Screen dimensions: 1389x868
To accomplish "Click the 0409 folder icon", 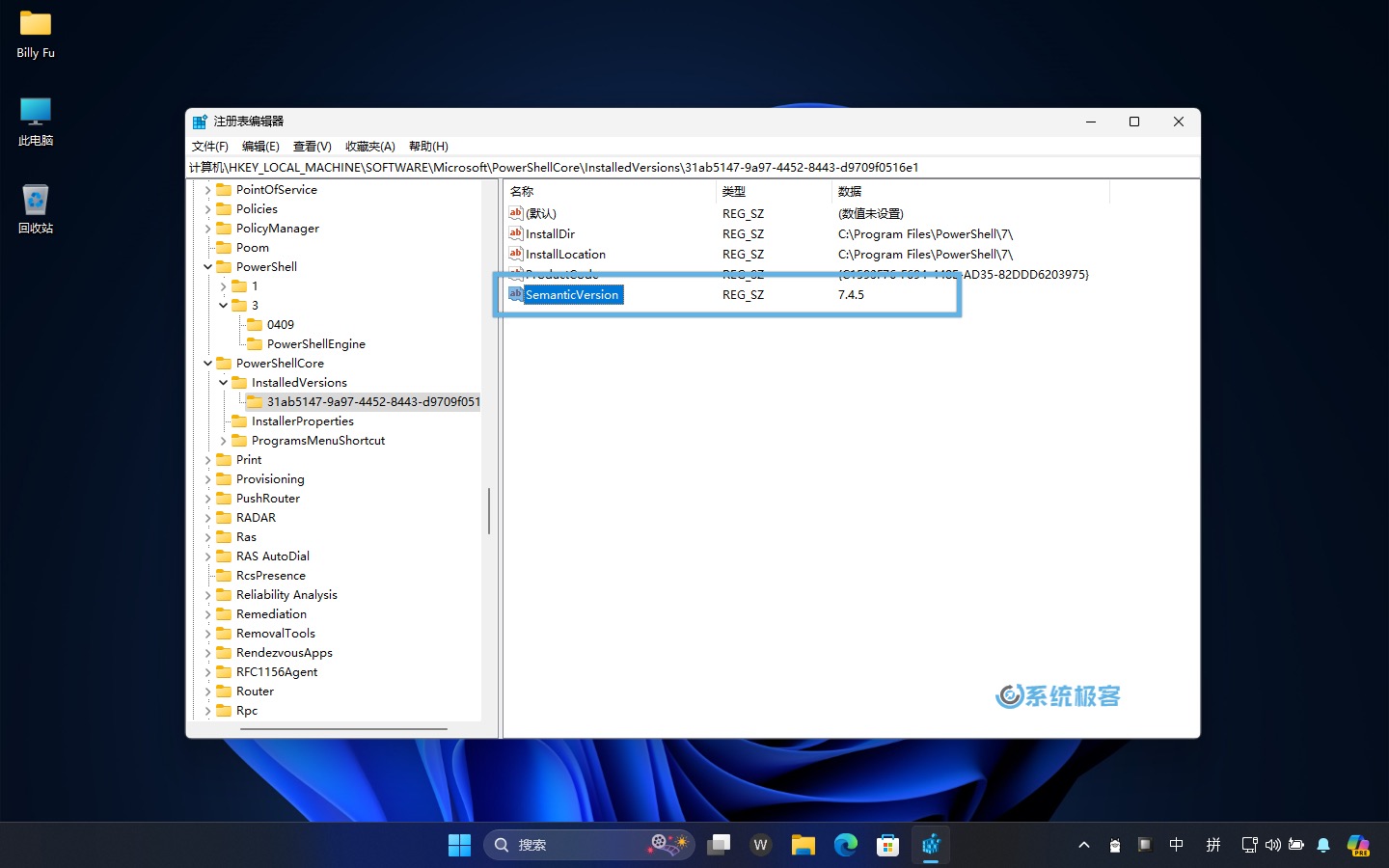I will point(255,324).
